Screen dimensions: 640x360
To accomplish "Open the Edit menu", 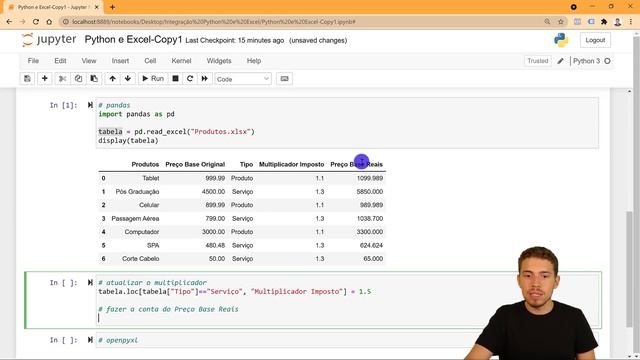I will click(x=60, y=61).
